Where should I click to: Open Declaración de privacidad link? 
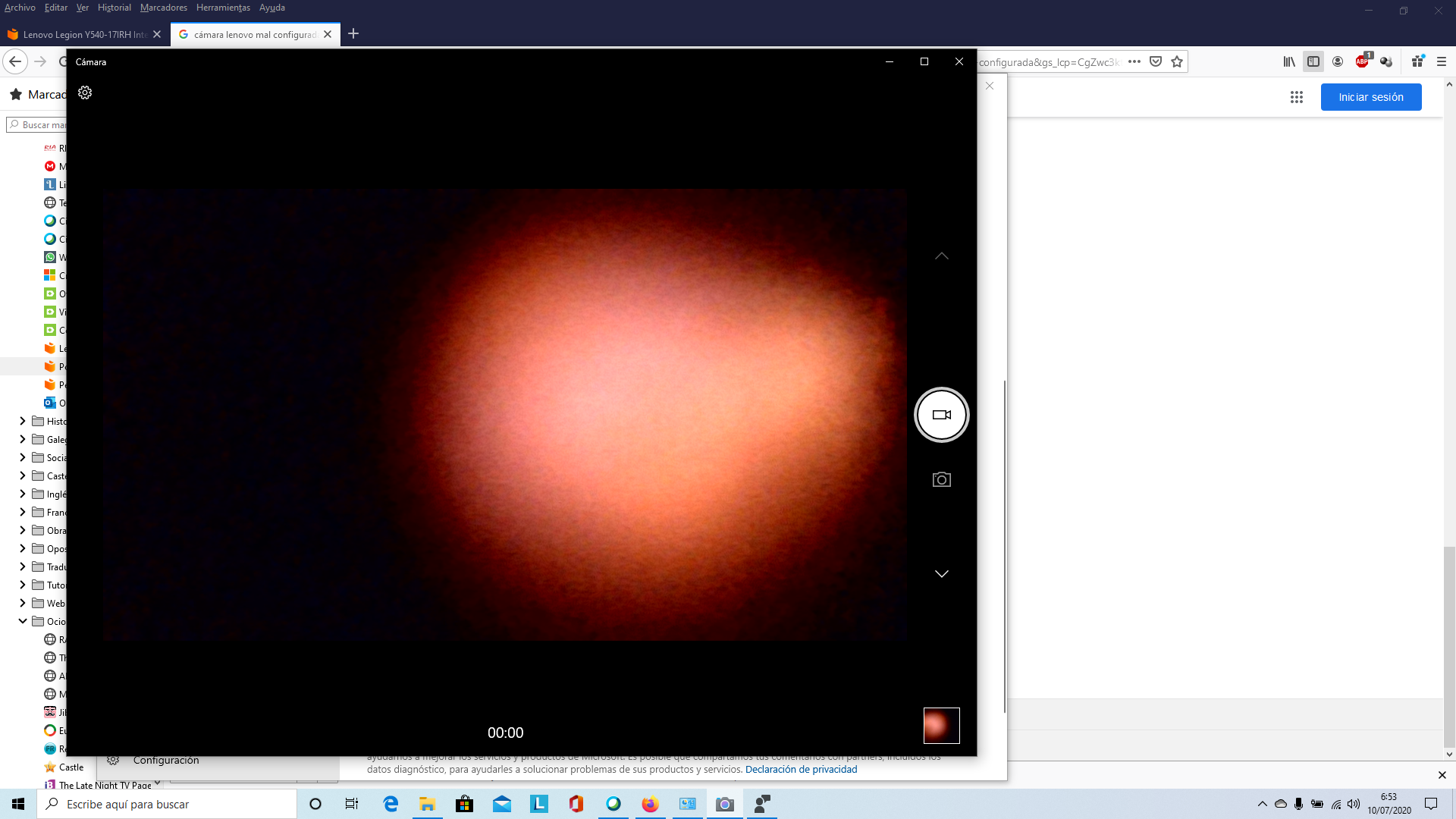click(x=801, y=770)
